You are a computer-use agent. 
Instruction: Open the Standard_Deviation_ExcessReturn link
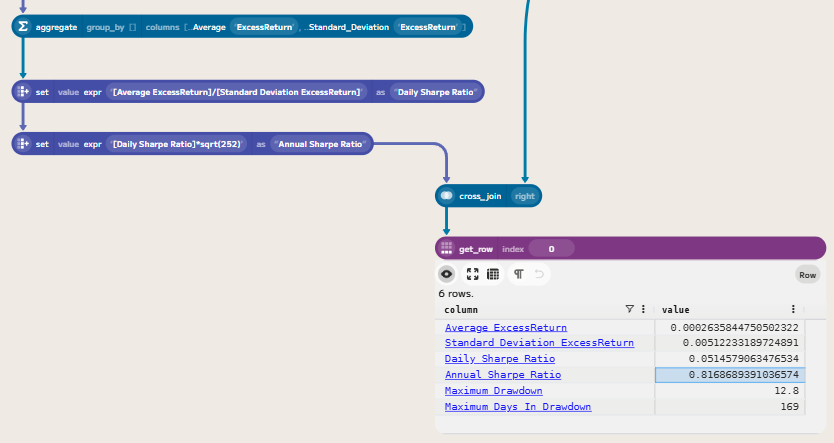click(539, 343)
